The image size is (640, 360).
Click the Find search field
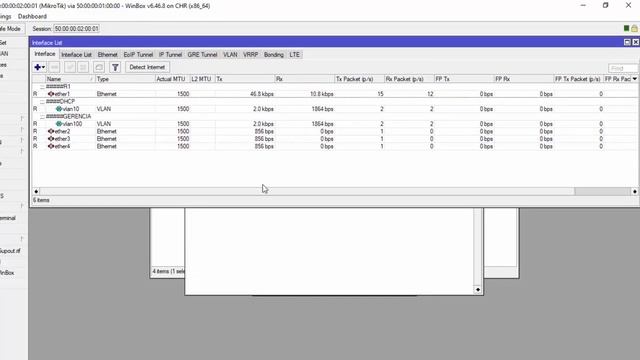click(622, 68)
